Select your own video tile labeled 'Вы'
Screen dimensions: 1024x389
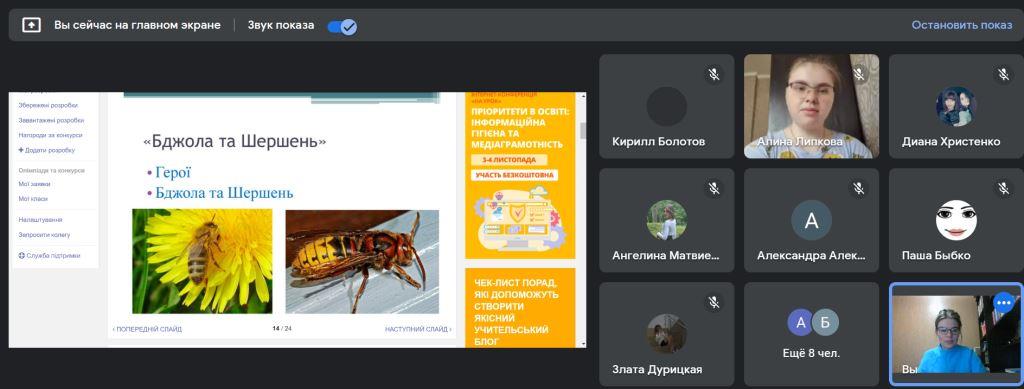click(956, 334)
